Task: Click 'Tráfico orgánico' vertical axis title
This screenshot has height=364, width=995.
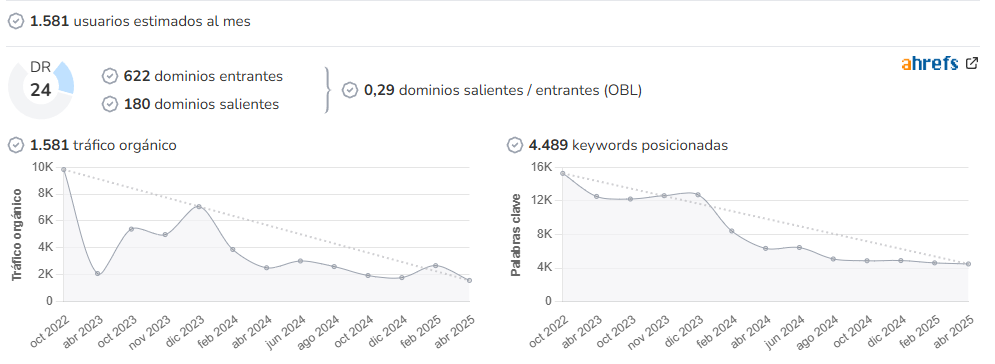Action: (16, 235)
